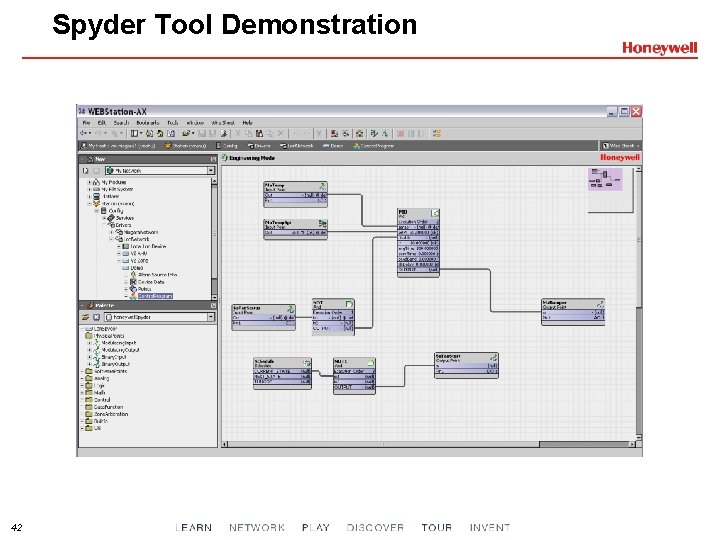Click the cut scissors toolbar icon
This screenshot has height=540, width=720.
point(238,134)
